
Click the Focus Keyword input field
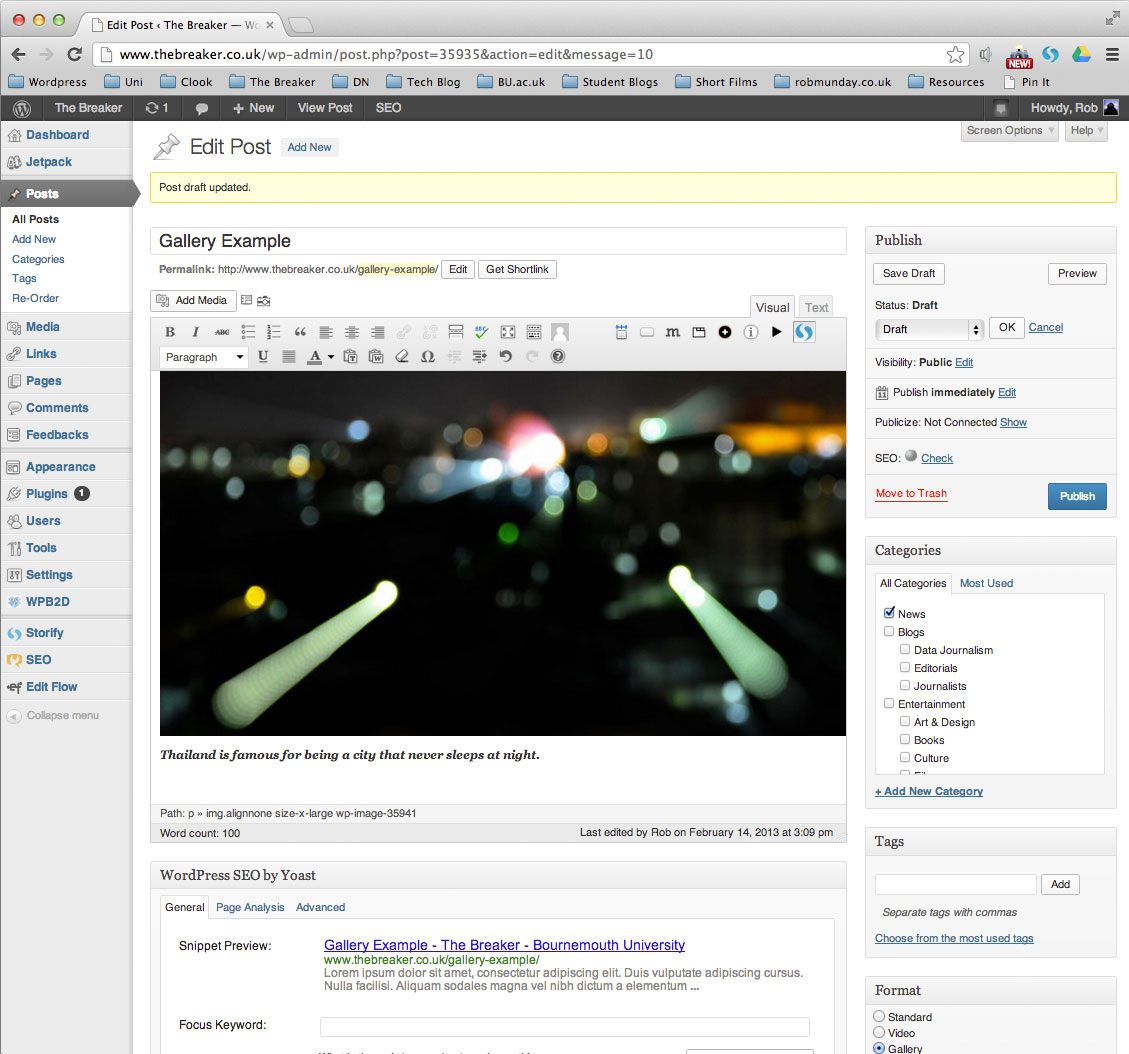coord(564,1026)
